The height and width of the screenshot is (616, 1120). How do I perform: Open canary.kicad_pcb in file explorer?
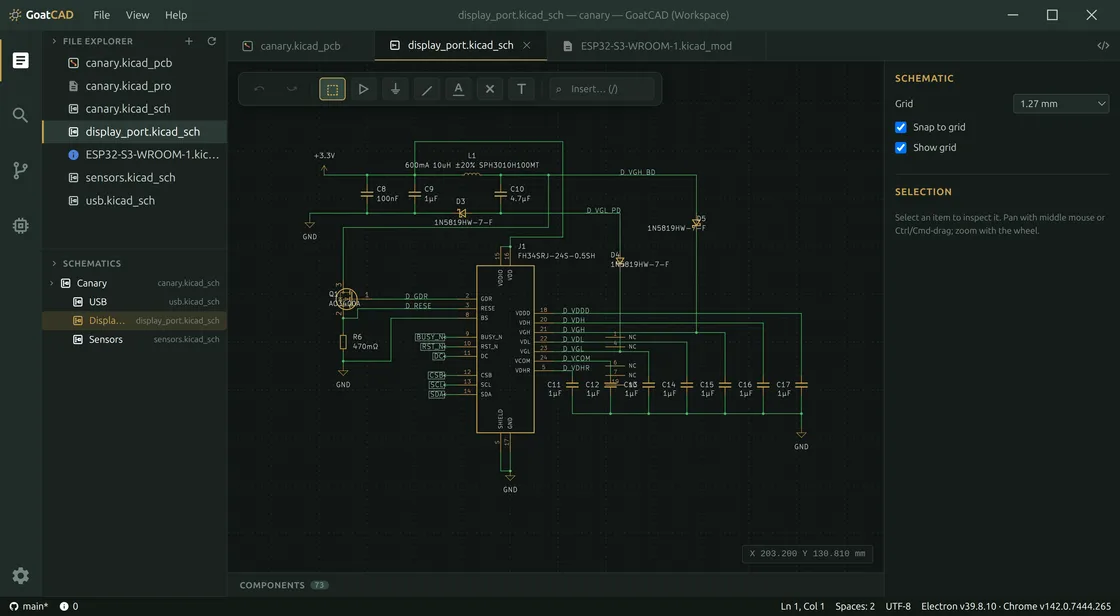coord(135,63)
